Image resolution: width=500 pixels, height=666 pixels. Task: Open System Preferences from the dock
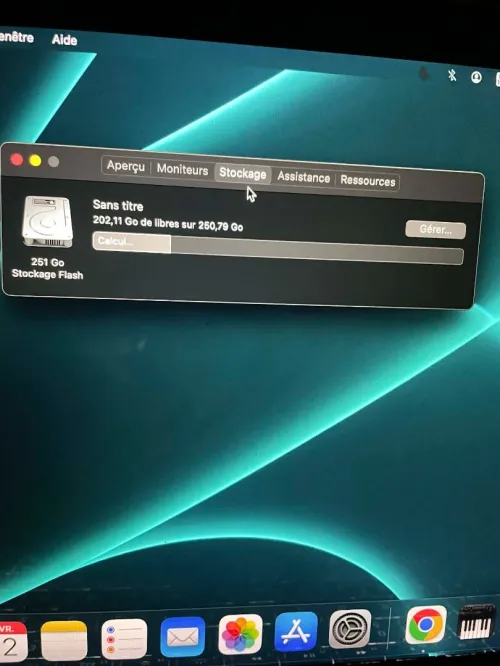point(350,629)
